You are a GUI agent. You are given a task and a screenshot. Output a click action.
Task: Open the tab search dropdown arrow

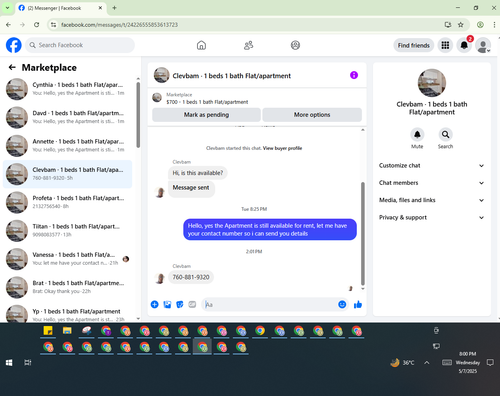[7, 8]
